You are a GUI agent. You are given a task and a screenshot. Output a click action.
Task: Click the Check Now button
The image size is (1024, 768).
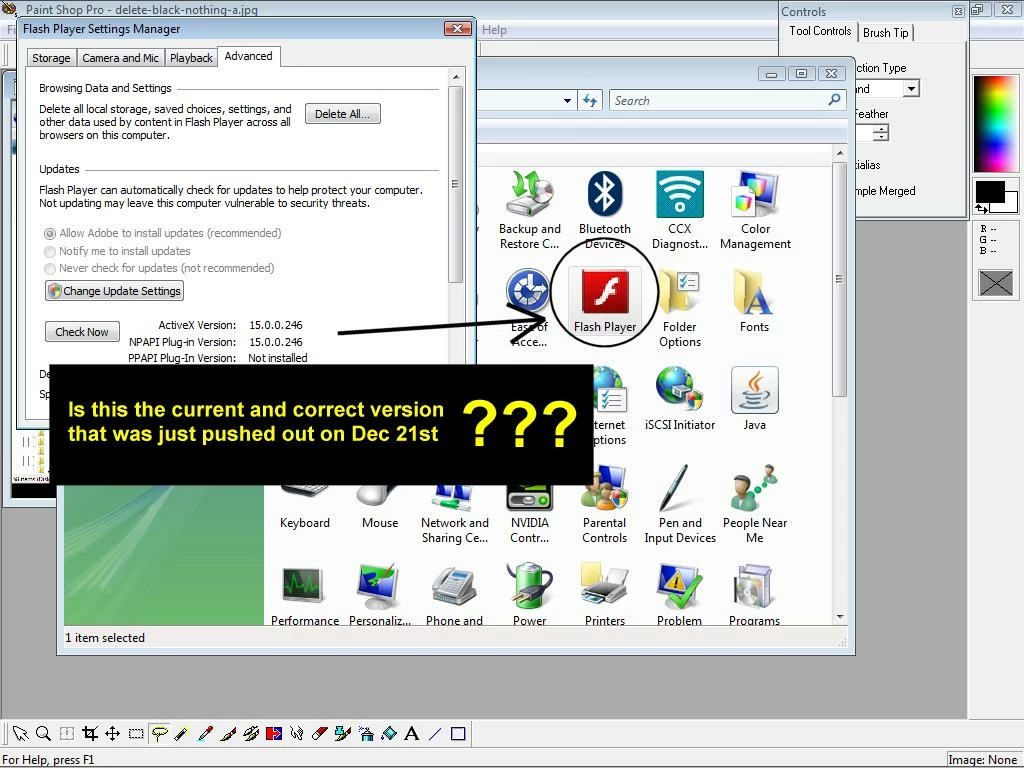click(82, 332)
